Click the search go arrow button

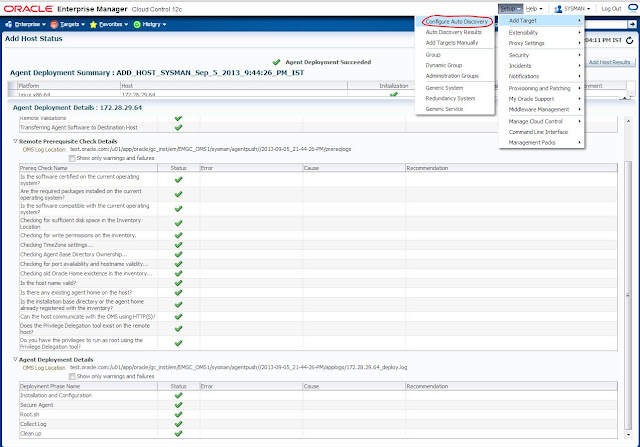point(632,24)
